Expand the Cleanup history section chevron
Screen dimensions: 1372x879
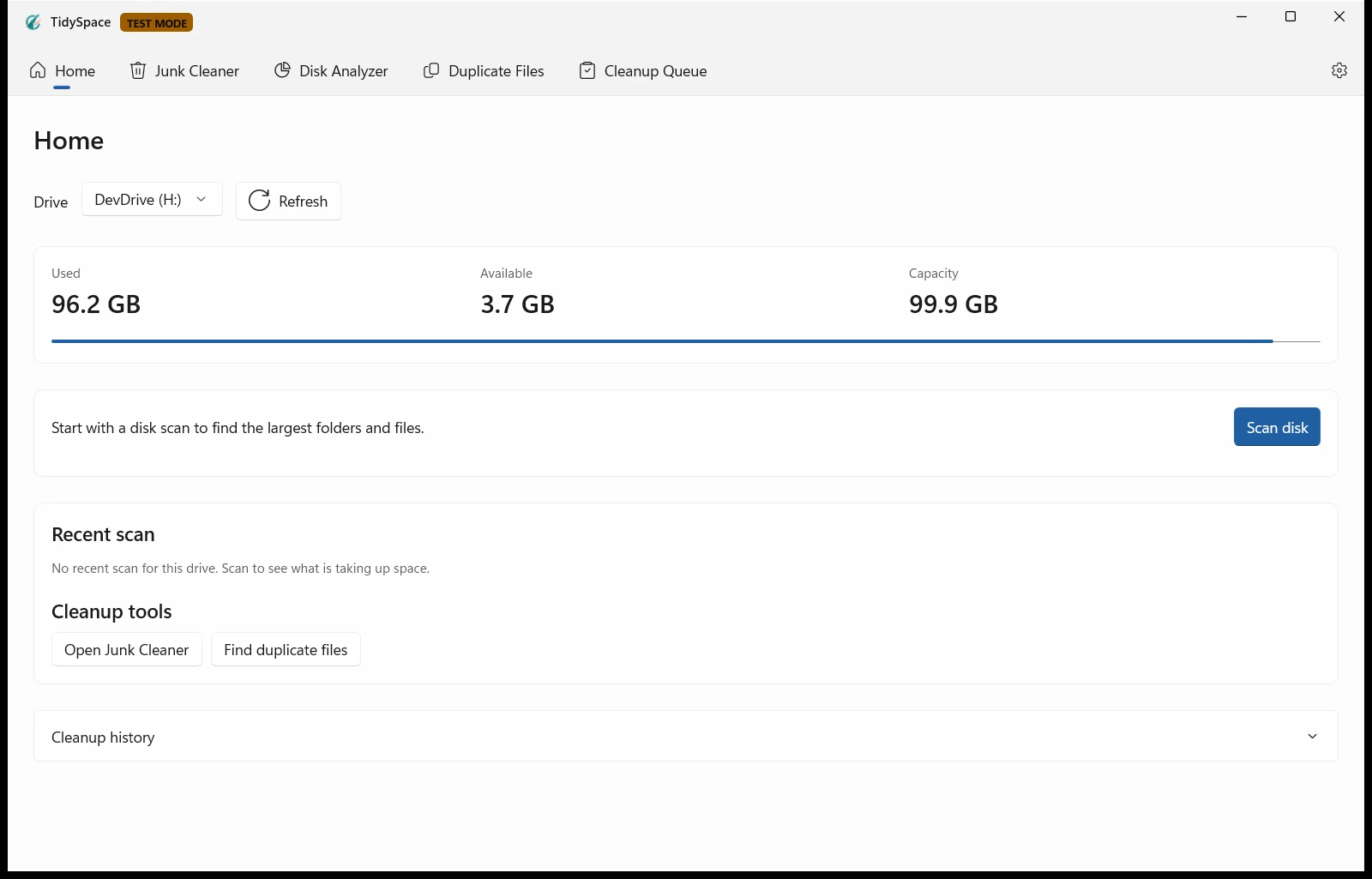click(1312, 737)
